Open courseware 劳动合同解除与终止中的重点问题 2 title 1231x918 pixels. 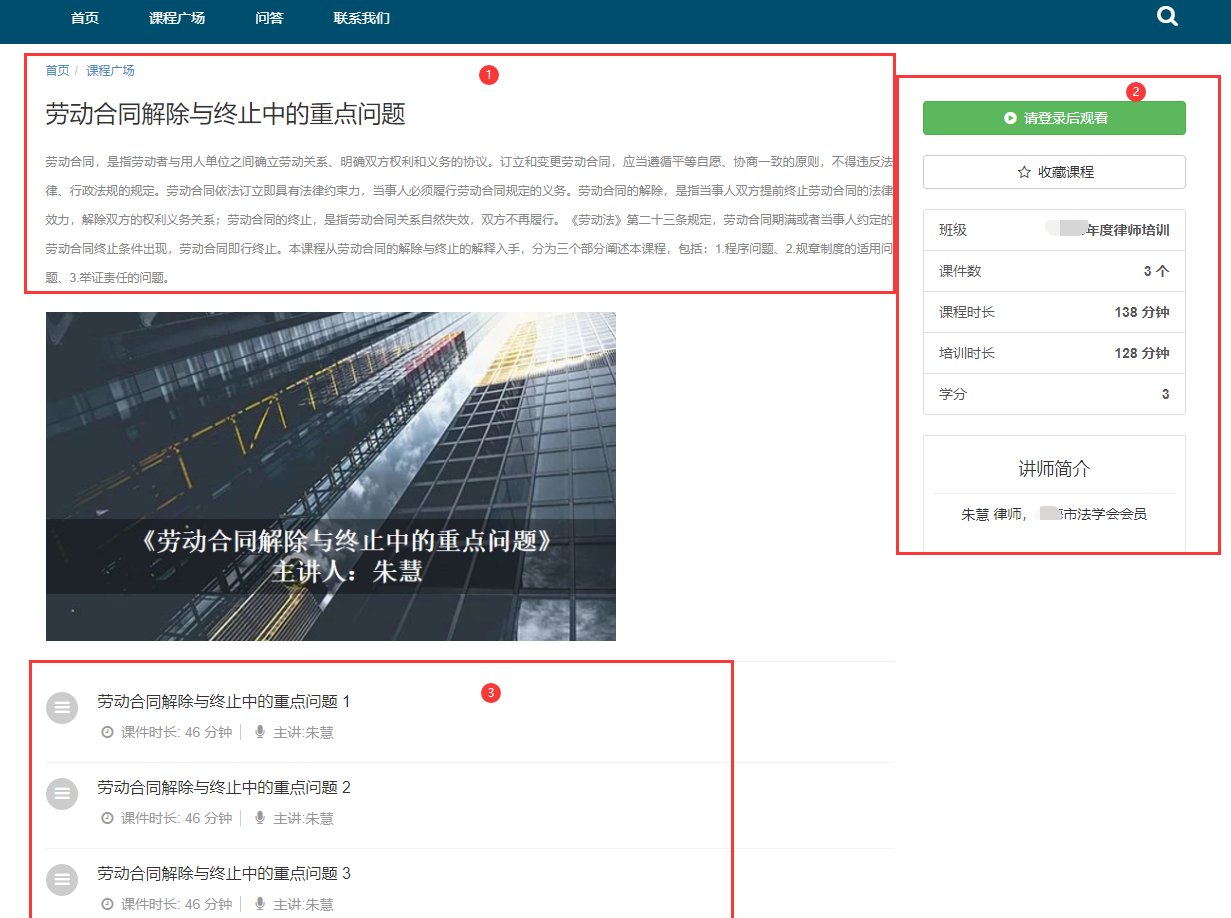pyautogui.click(x=224, y=788)
